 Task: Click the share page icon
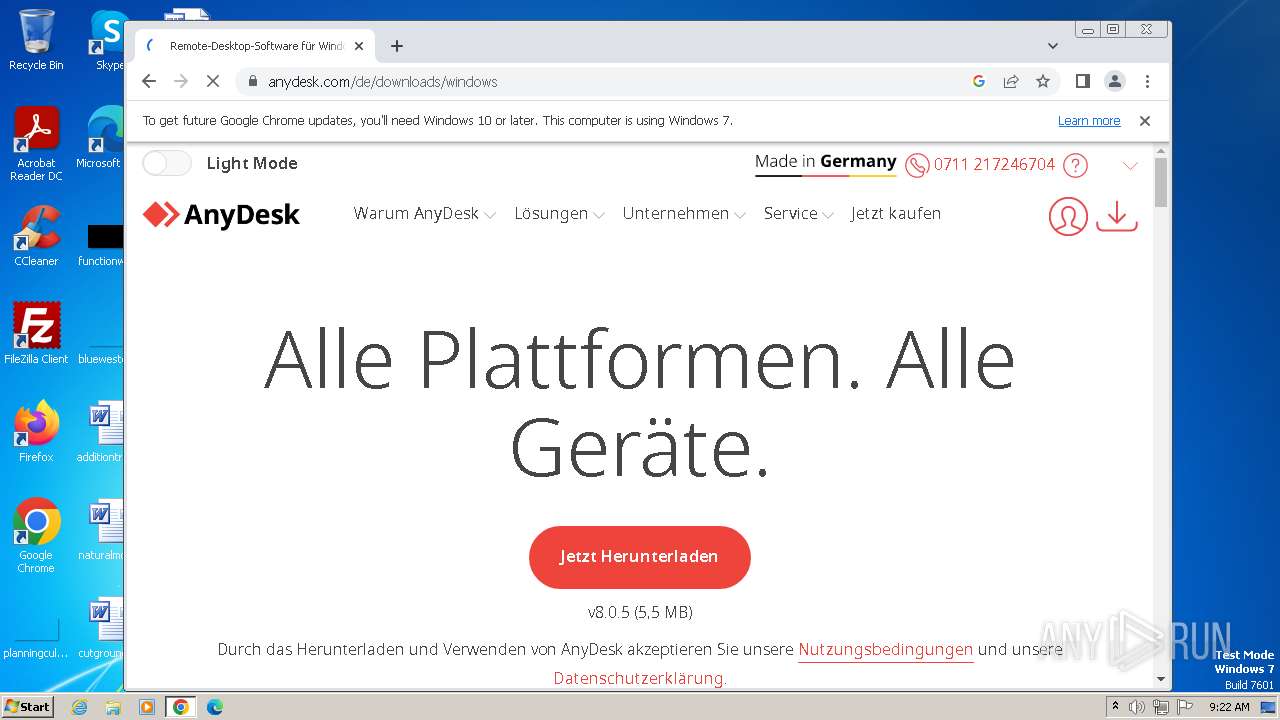coord(1011,81)
